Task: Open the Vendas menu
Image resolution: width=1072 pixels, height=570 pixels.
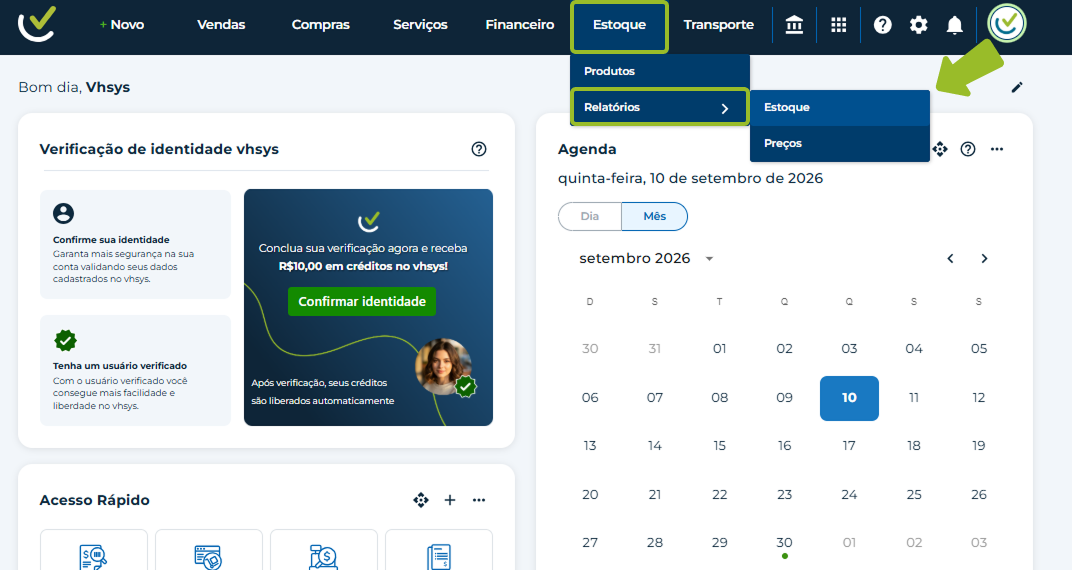Action: (x=221, y=25)
